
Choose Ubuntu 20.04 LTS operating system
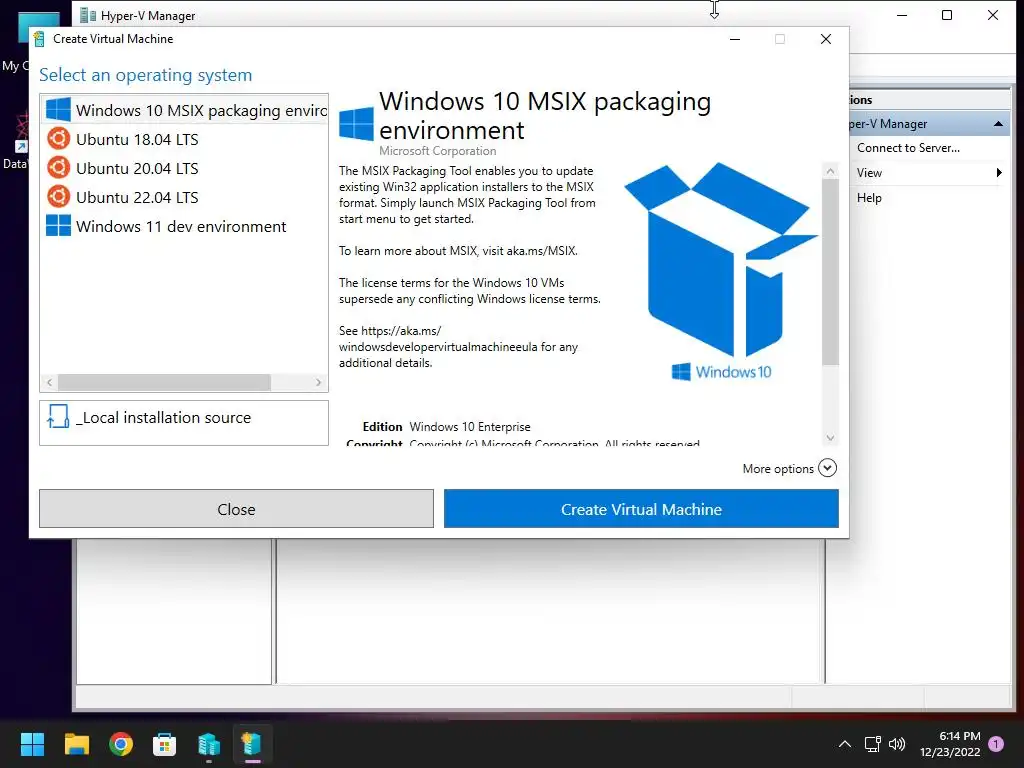coord(184,168)
